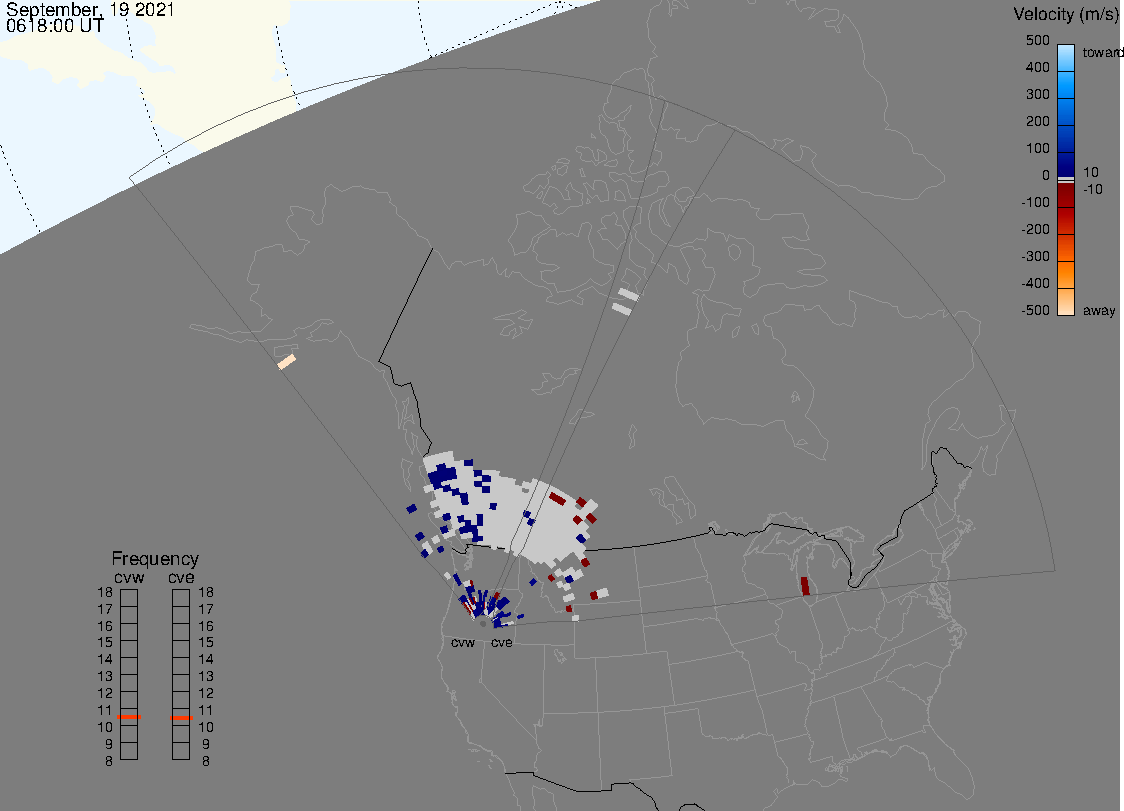1124x811 pixels.
Task: Click the "September, 19 2021" date text
Action: tap(90, 10)
